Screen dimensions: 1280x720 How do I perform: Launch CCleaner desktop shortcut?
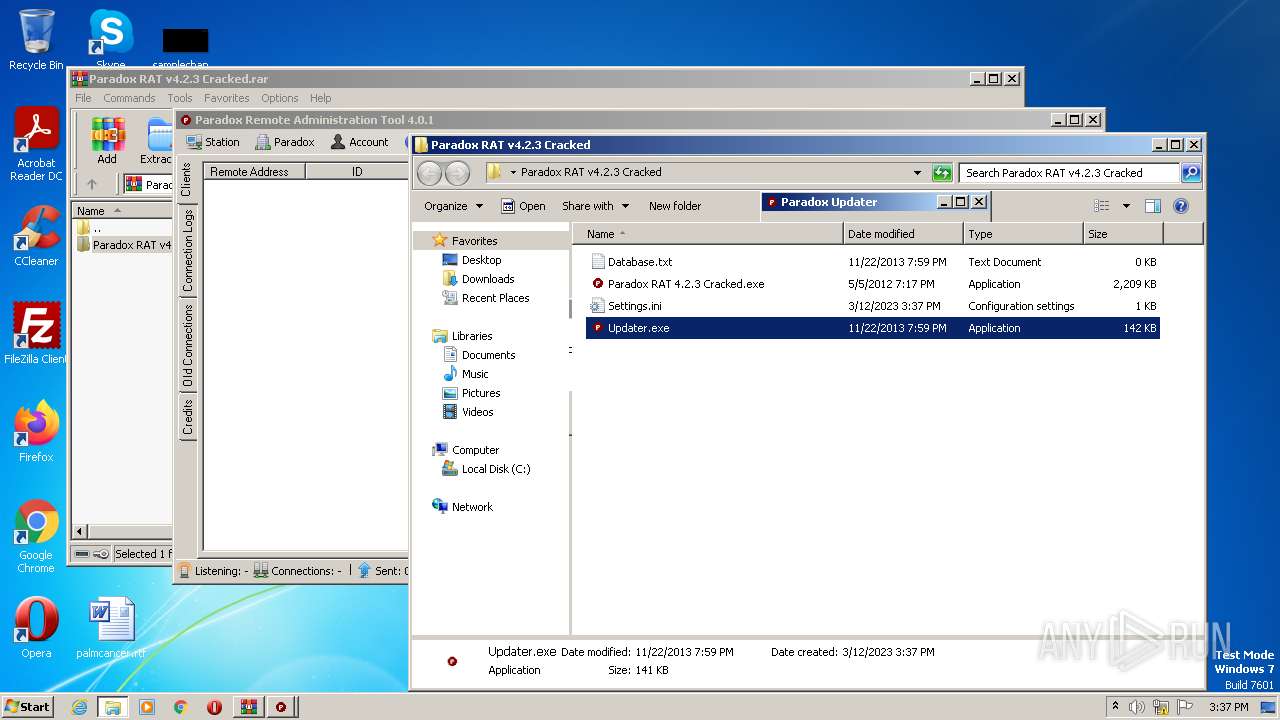click(x=36, y=236)
